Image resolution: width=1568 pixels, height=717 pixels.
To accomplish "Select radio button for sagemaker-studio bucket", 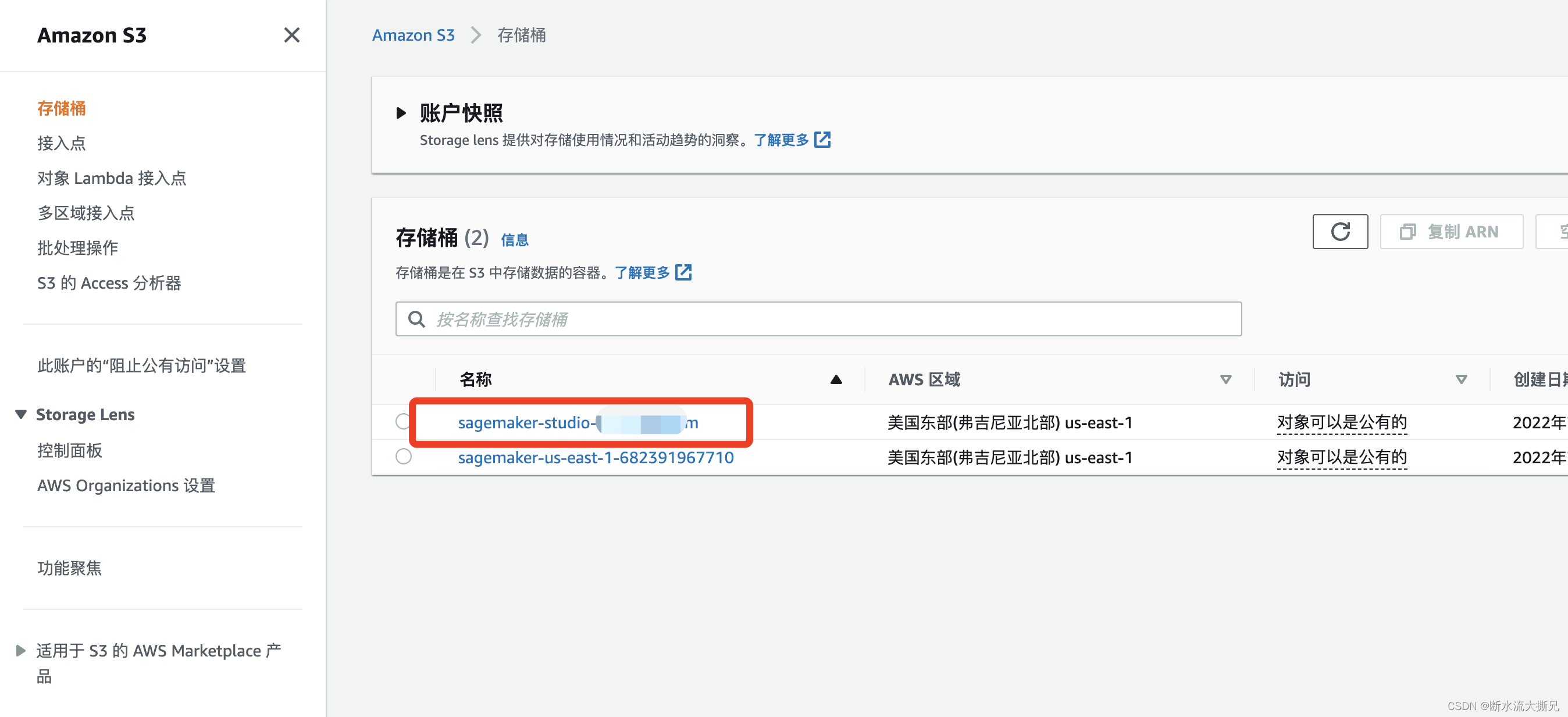I will (x=403, y=421).
